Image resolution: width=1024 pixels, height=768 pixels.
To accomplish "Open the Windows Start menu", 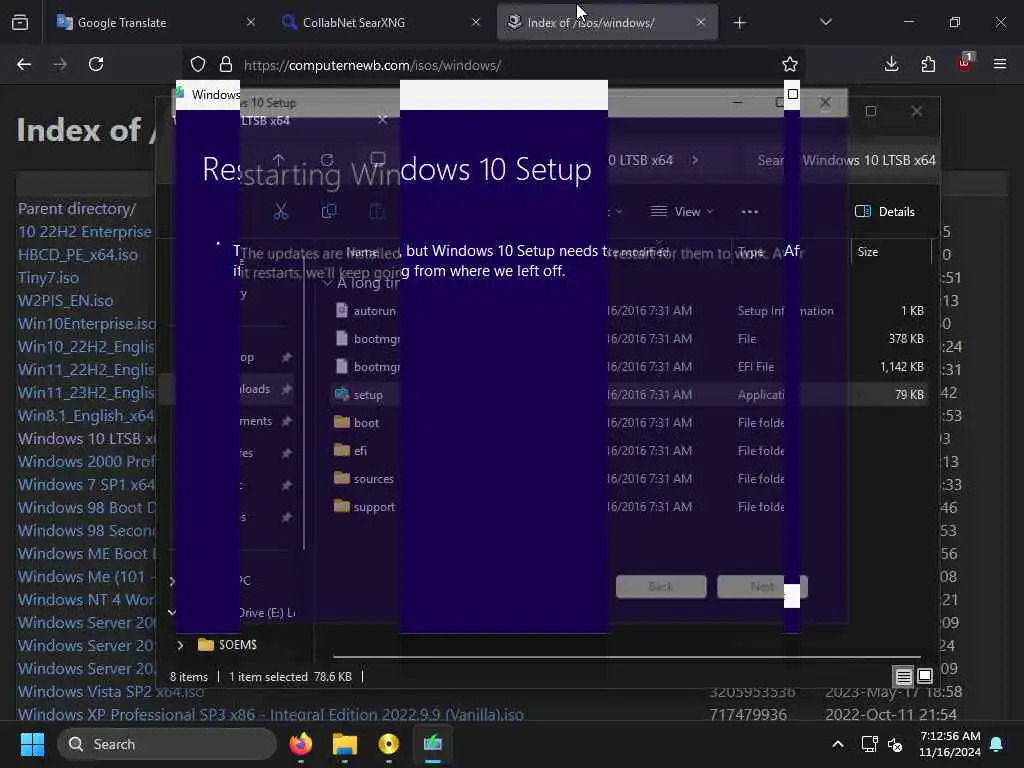I will click(x=32, y=744).
